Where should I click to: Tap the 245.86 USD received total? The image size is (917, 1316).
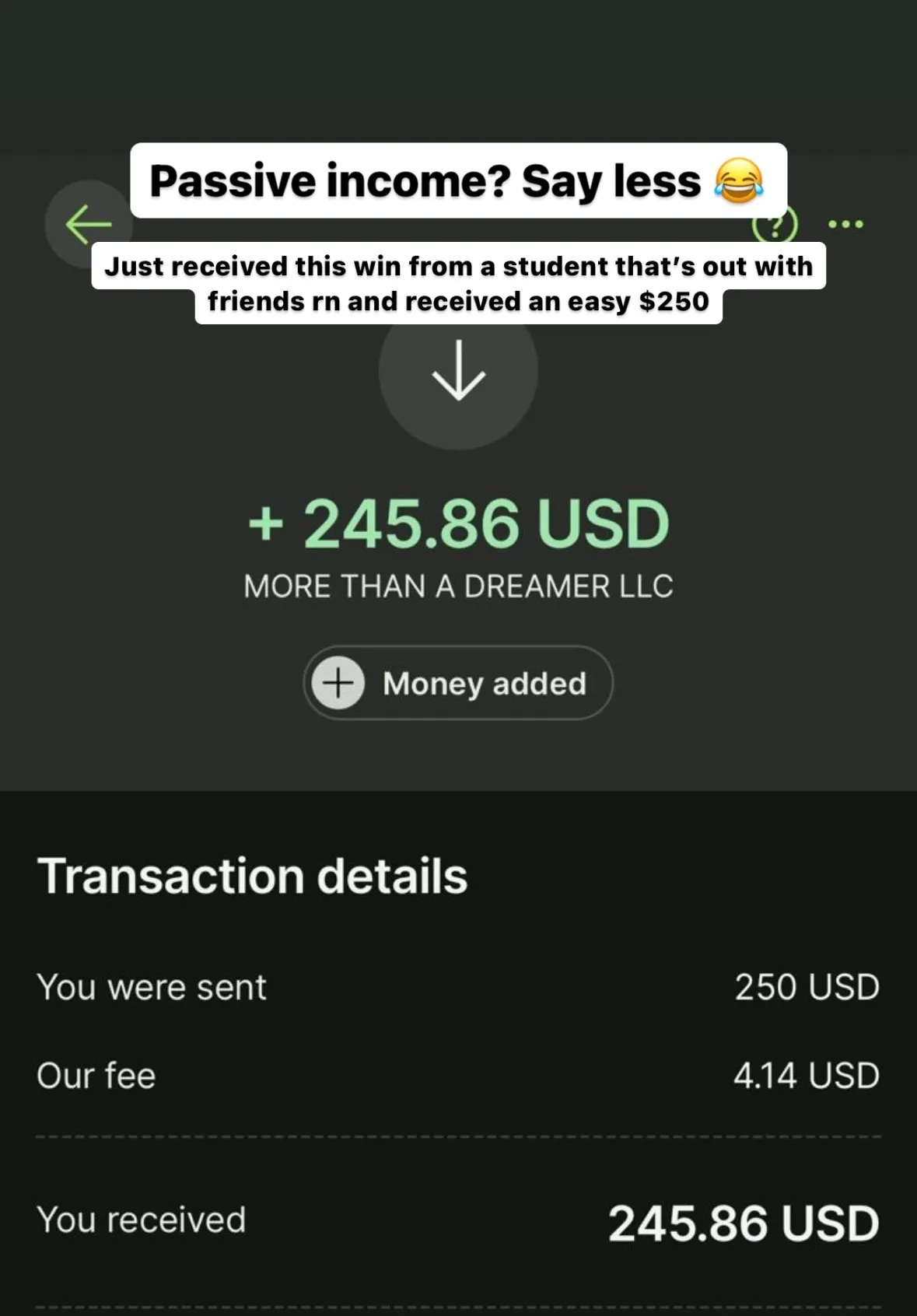(x=744, y=1223)
